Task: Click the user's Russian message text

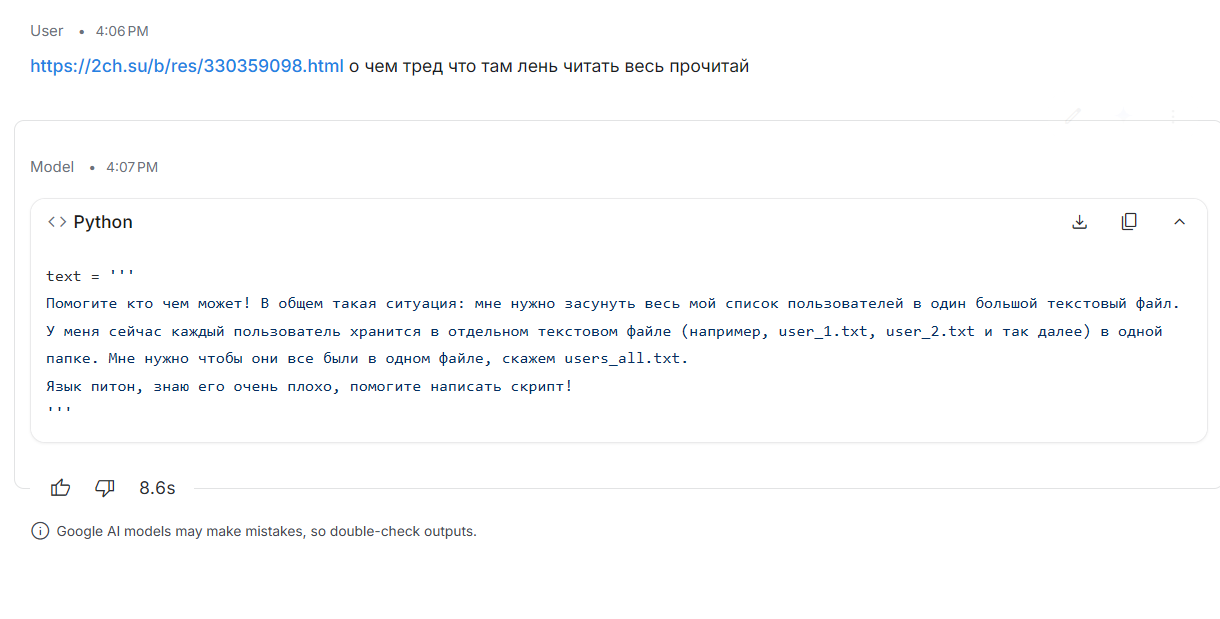Action: (x=548, y=66)
